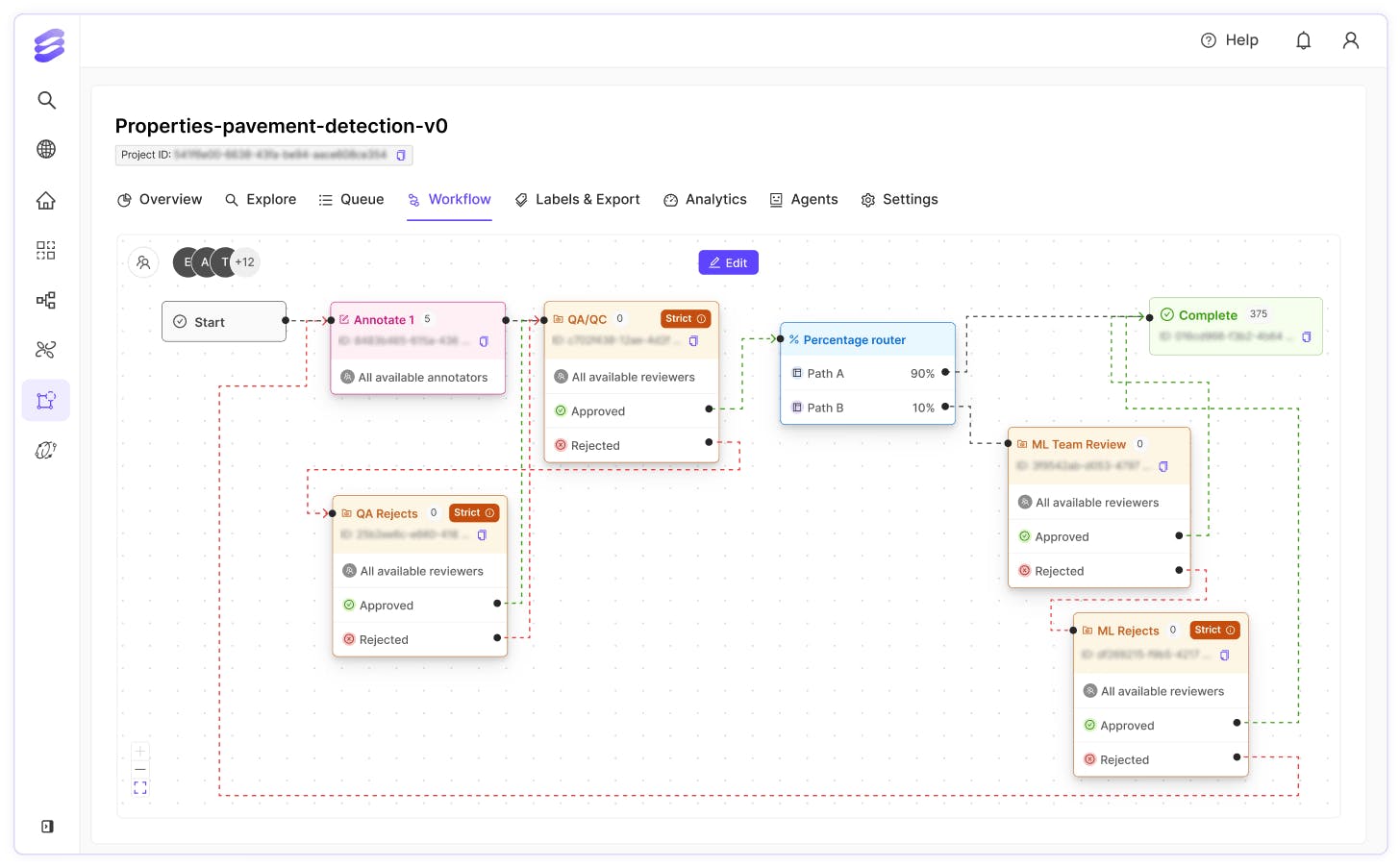Select the QA/QC stage title
The height and width of the screenshot is (867, 1400).
pos(587,320)
